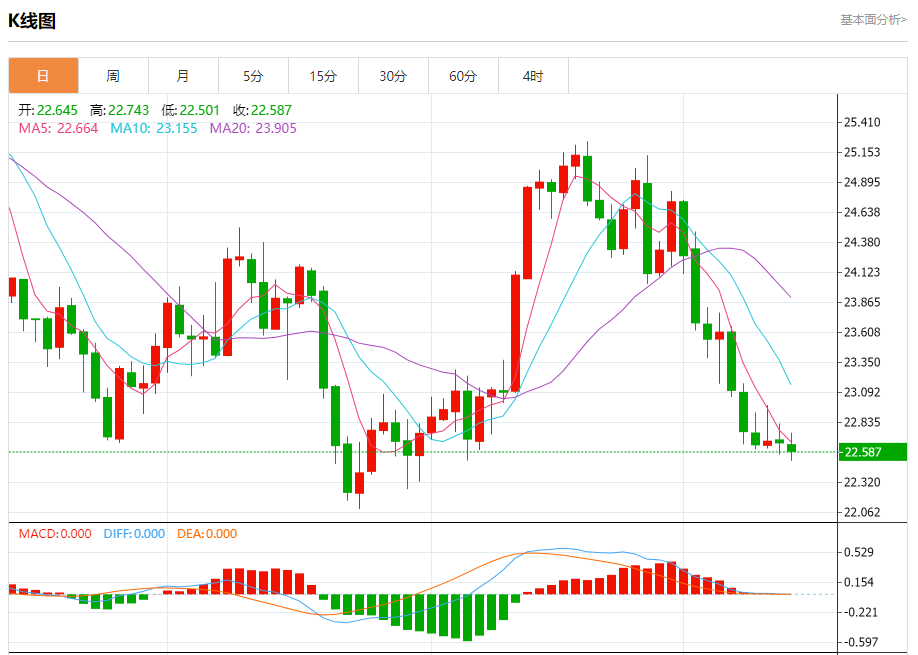Click the 低:22.501 low value
The width and height of the screenshot is (918, 655).
pos(190,110)
